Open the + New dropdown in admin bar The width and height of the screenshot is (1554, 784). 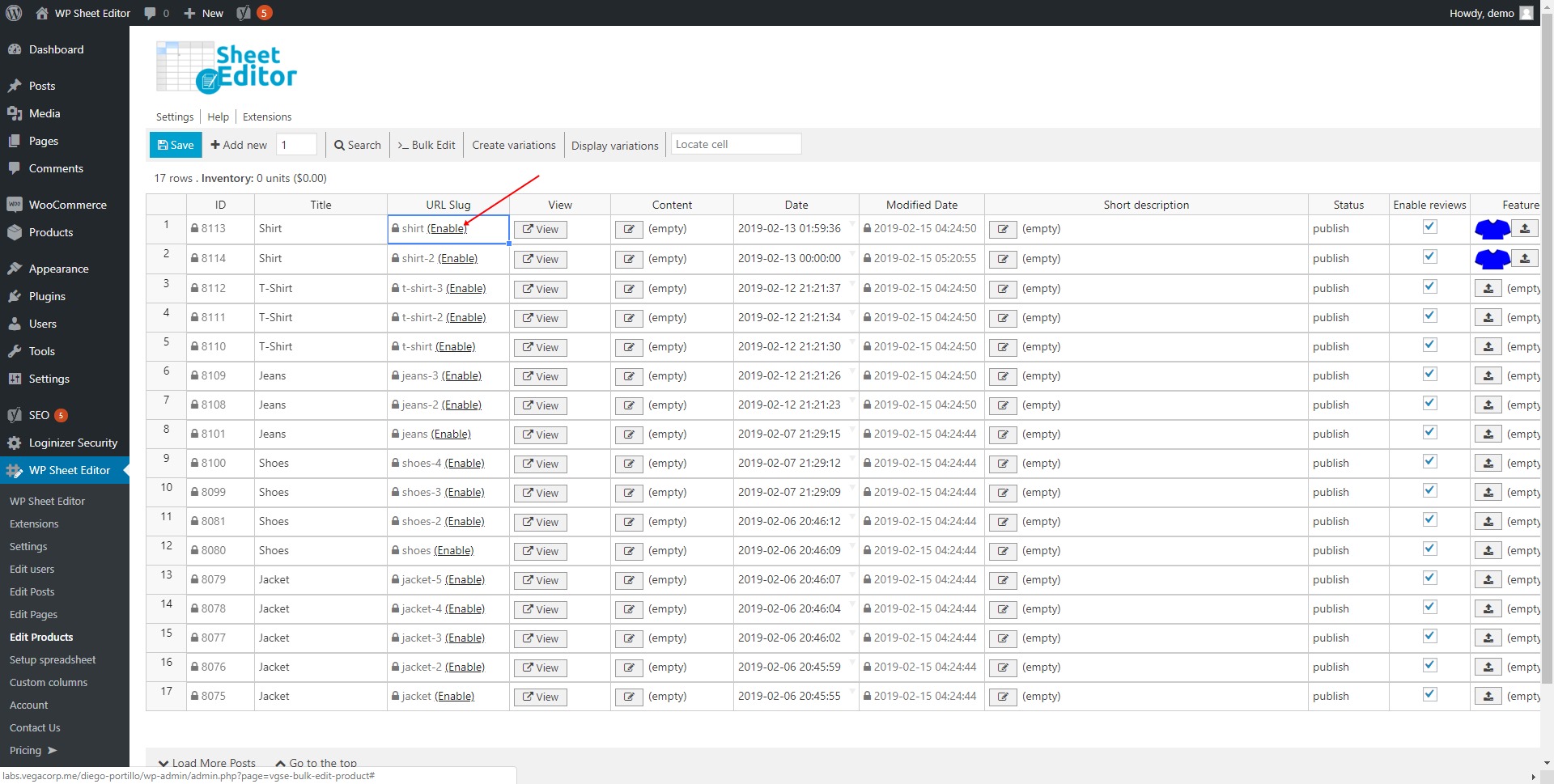point(203,13)
